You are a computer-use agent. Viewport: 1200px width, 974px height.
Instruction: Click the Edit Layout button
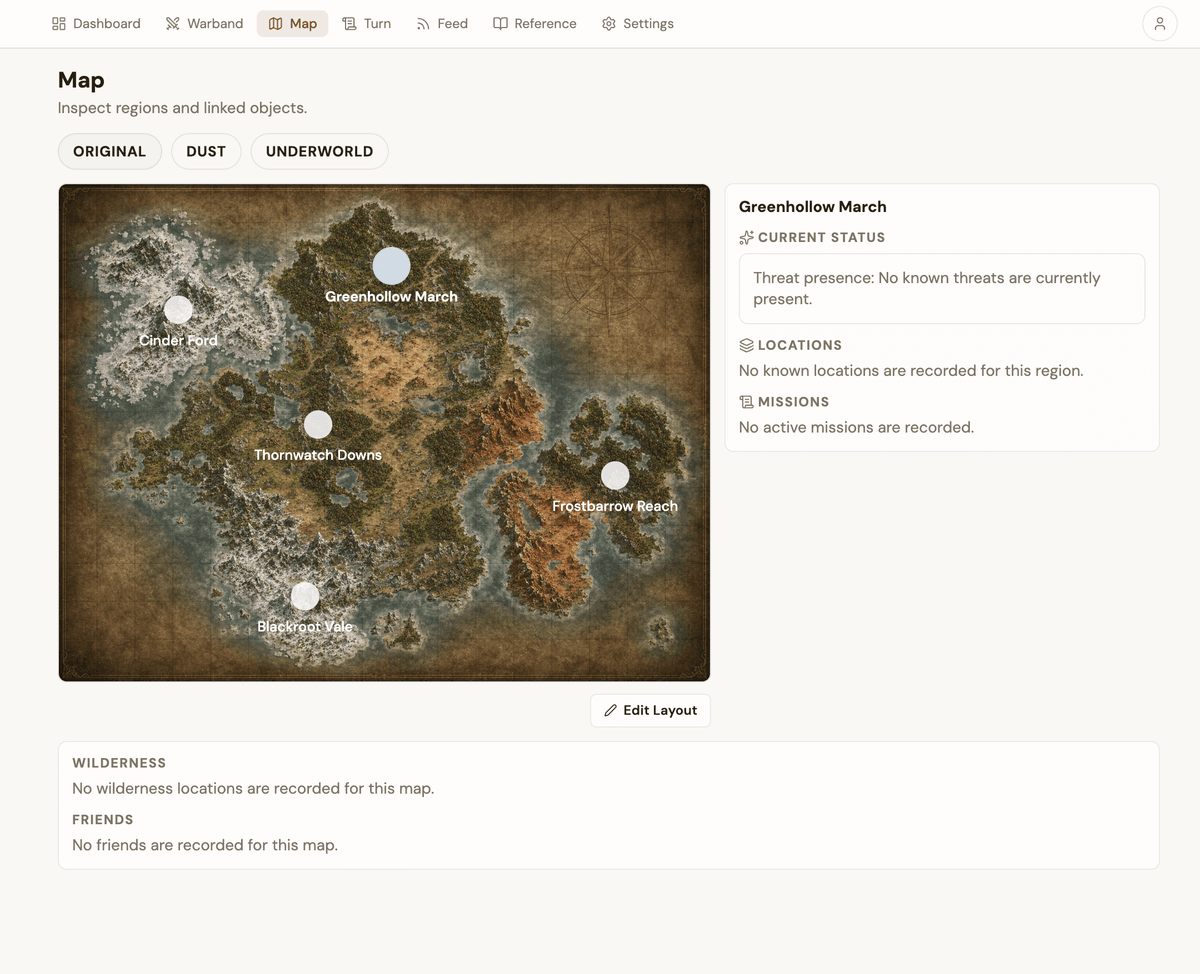coord(650,710)
